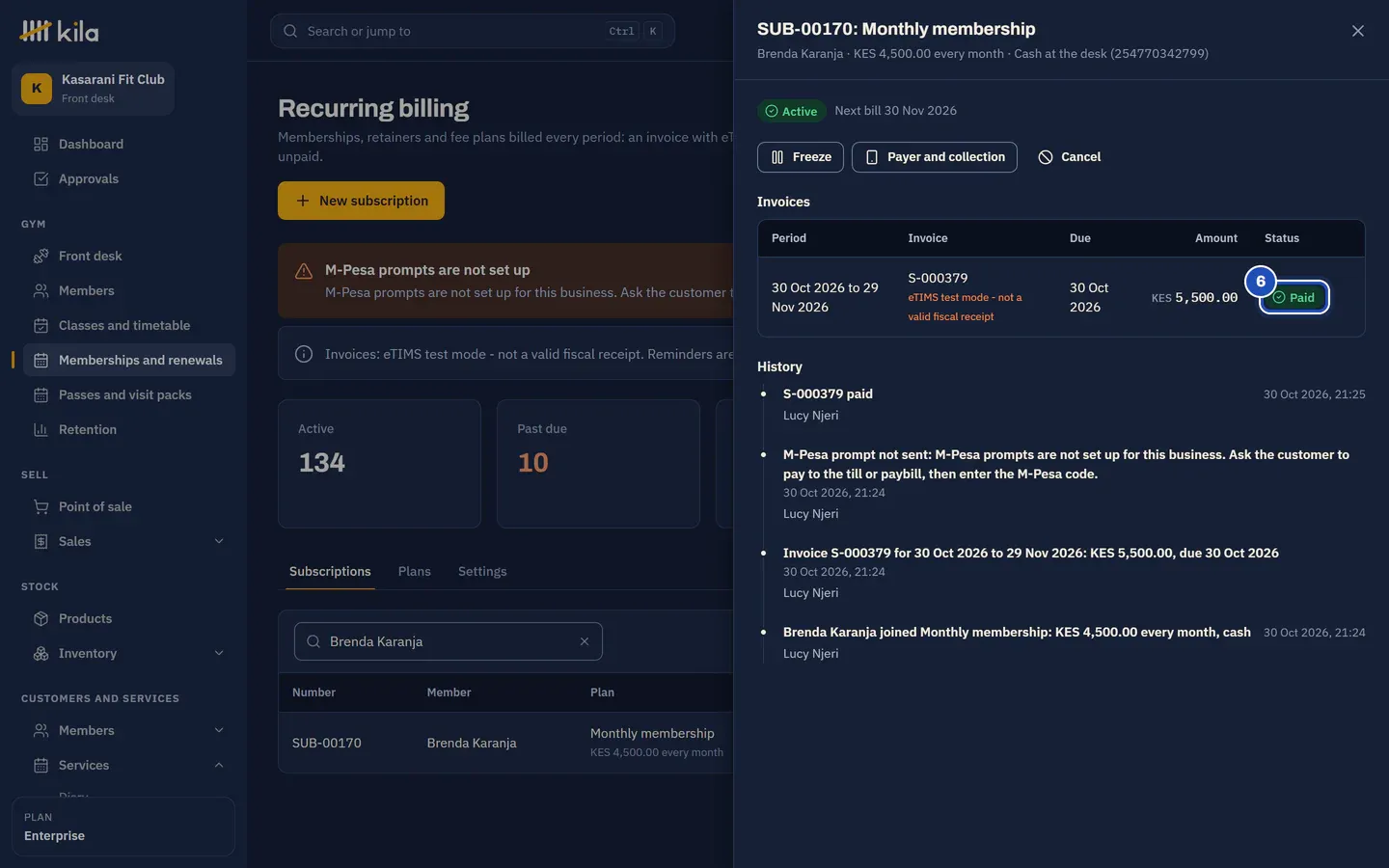
Task: Click the Brenda Karanja member search field
Action: [x=448, y=641]
